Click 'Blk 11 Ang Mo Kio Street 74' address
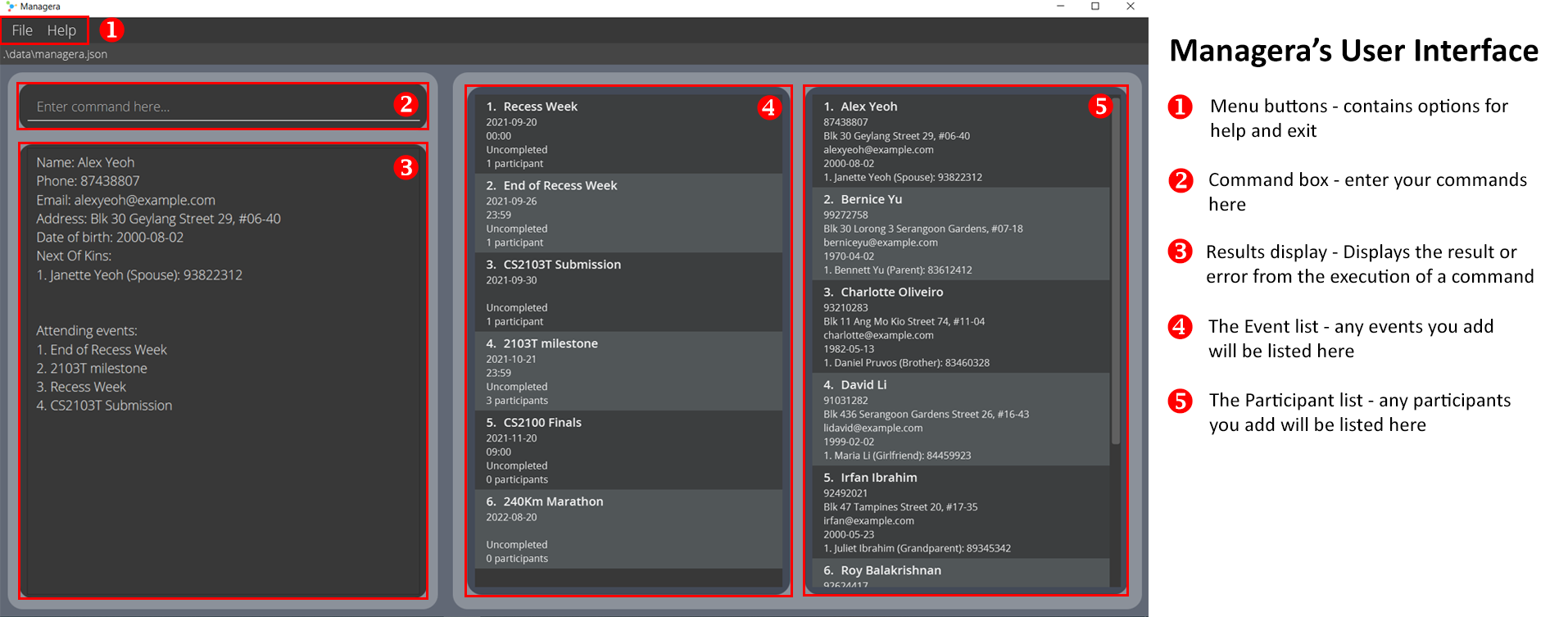The width and height of the screenshot is (1568, 617). click(x=904, y=321)
